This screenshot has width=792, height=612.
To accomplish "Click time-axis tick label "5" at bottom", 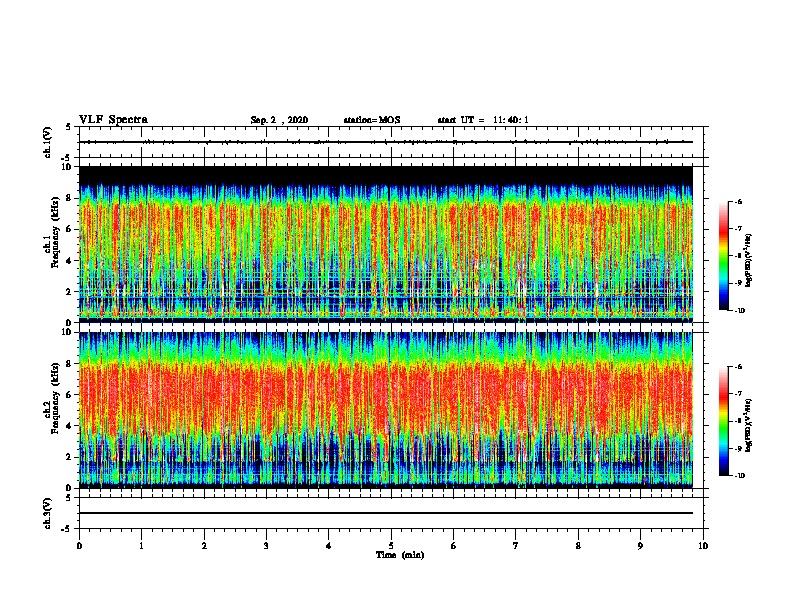I will [391, 546].
